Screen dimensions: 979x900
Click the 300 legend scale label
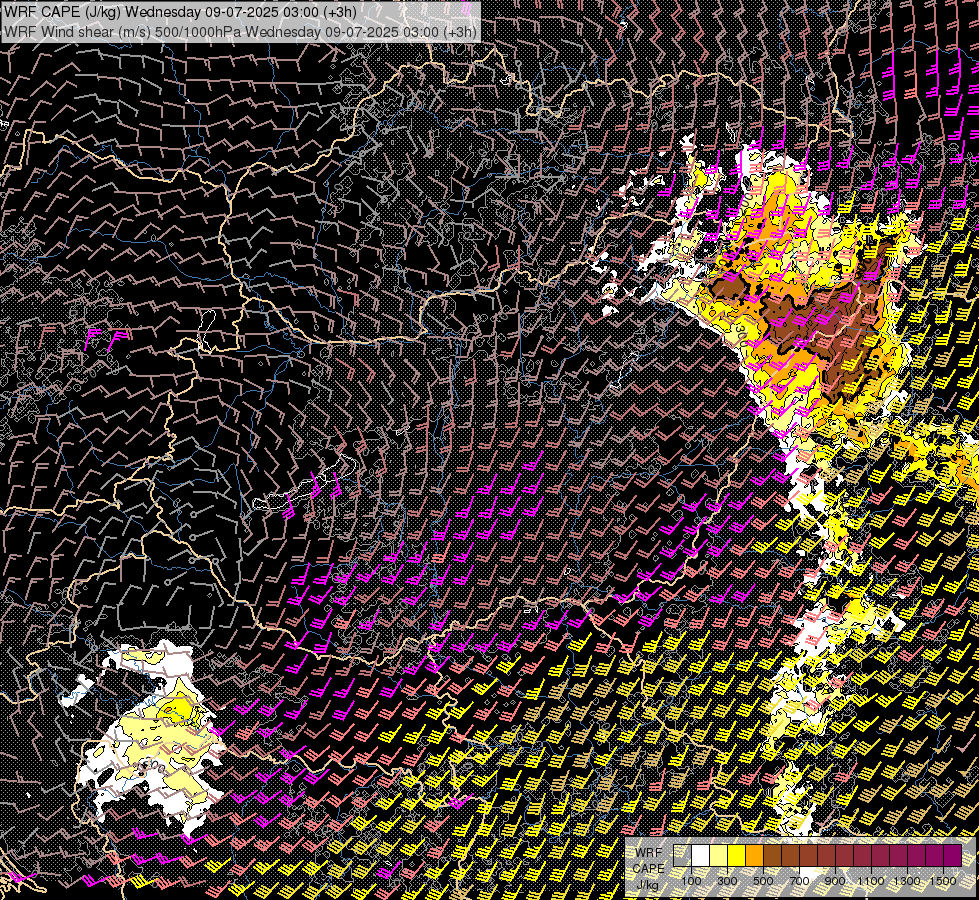727,881
